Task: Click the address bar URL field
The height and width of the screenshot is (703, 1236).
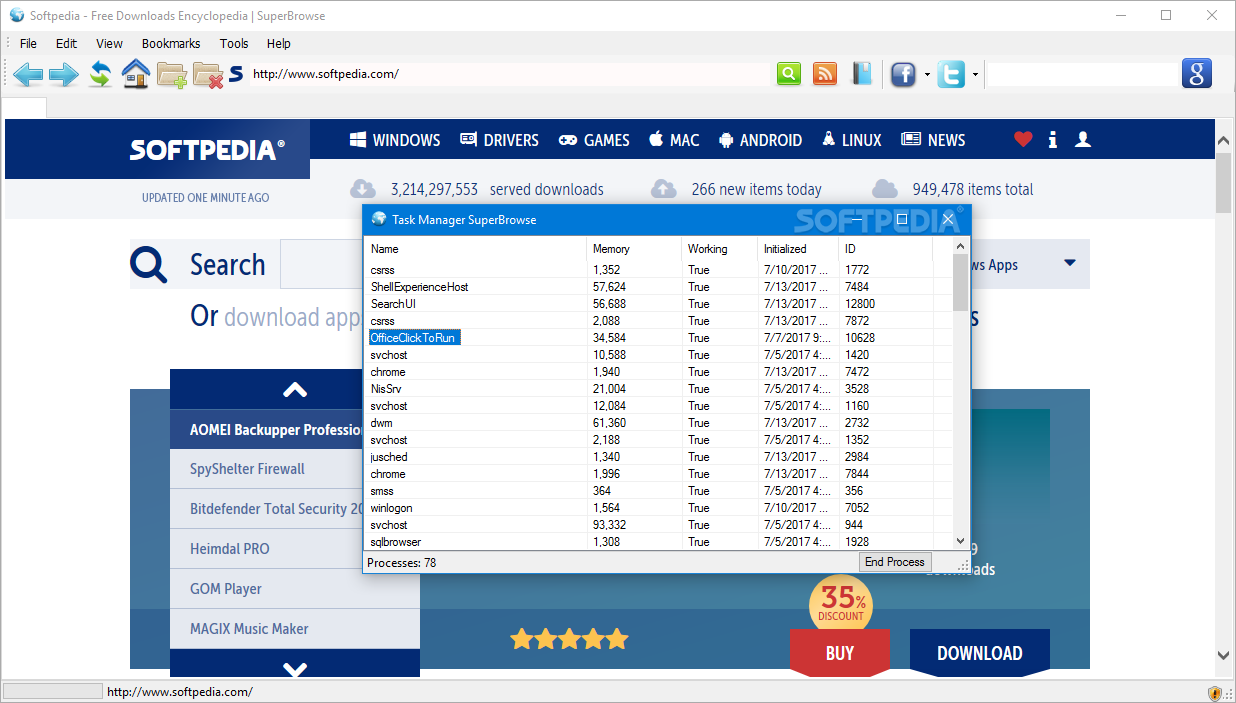Action: coord(508,74)
